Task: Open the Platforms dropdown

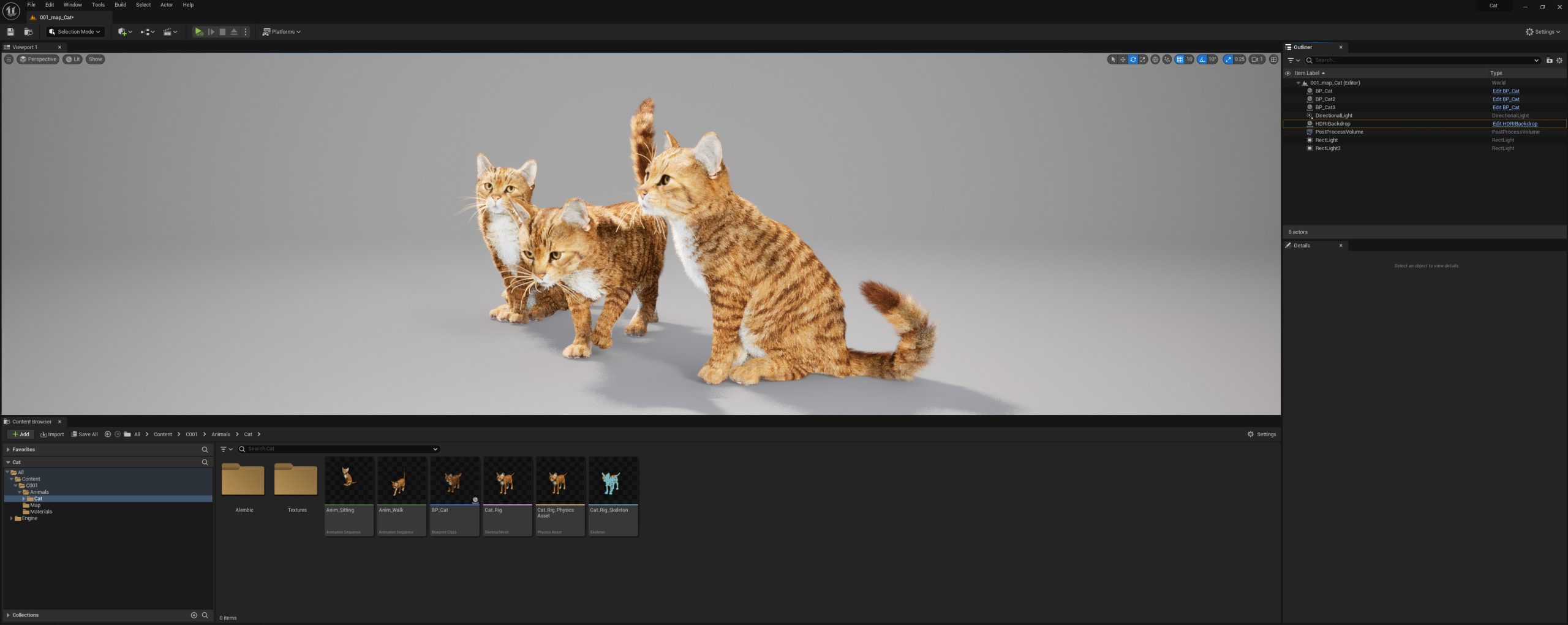Action: click(x=282, y=32)
